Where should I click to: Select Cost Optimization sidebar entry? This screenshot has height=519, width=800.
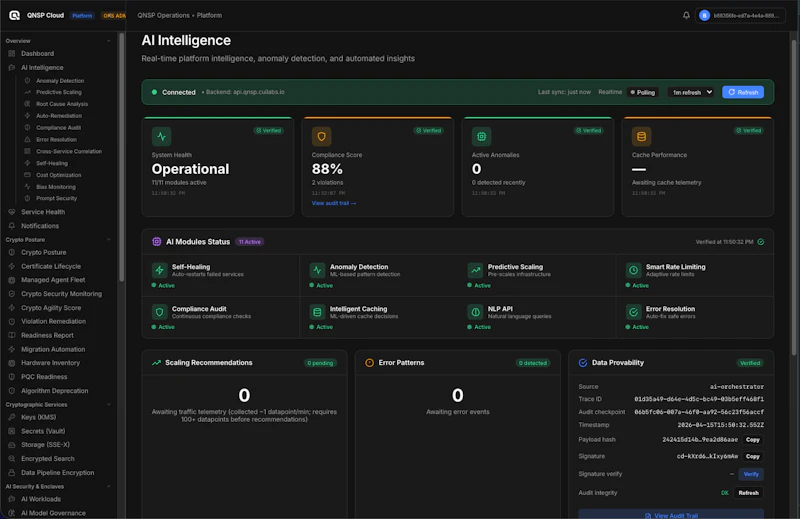click(58, 175)
